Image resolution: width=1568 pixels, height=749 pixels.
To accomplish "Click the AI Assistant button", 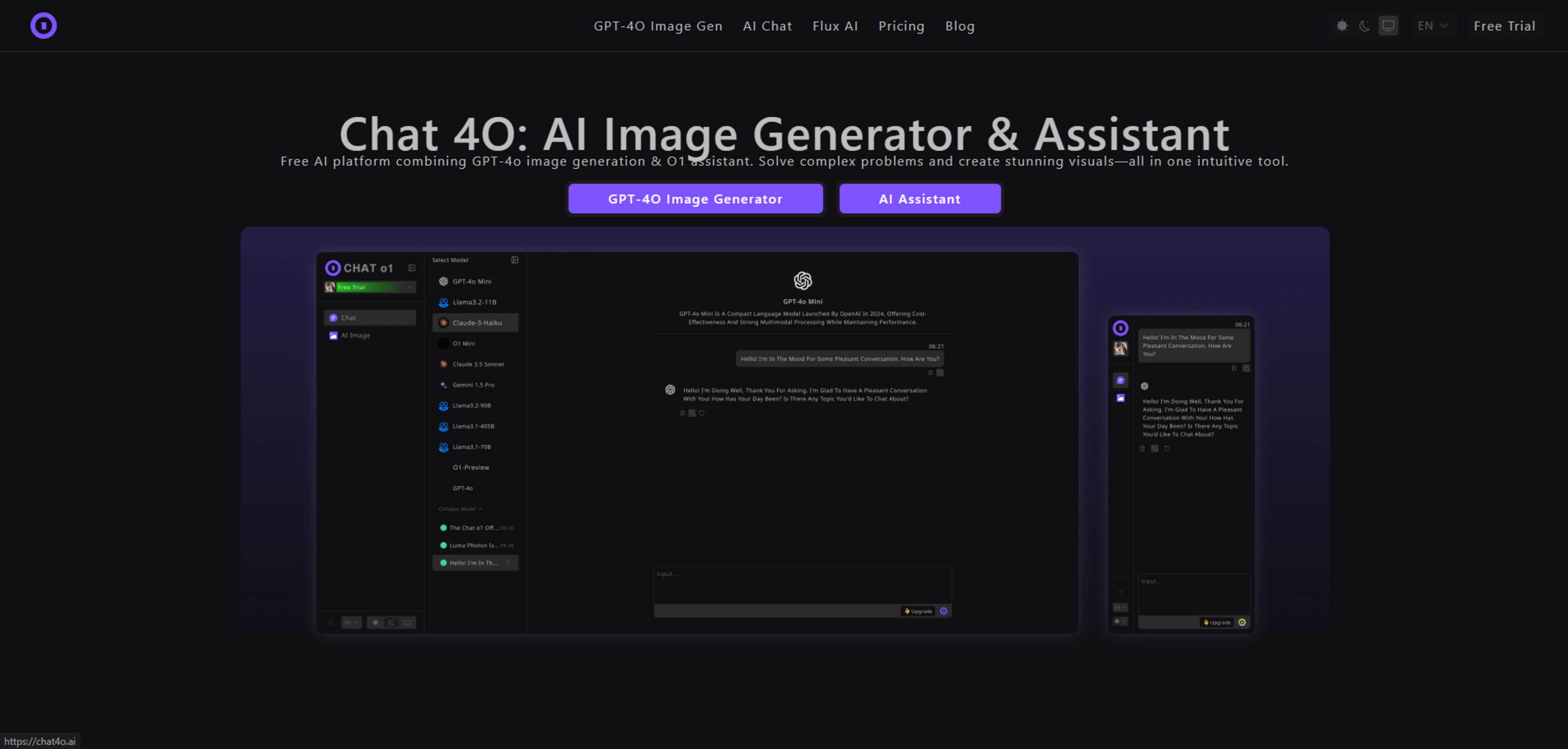I will coord(920,198).
